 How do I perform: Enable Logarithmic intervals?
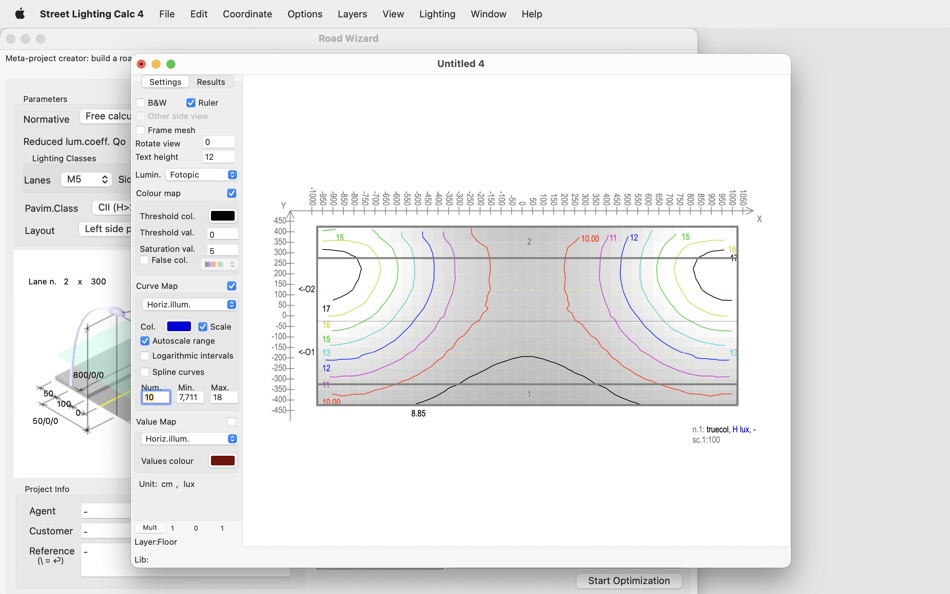tap(145, 356)
